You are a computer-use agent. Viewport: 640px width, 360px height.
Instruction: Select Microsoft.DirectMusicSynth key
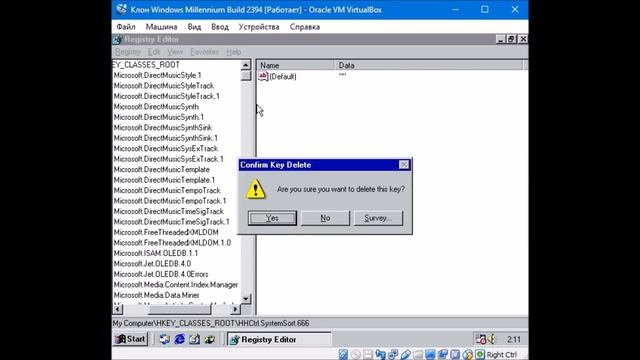pyautogui.click(x=156, y=107)
